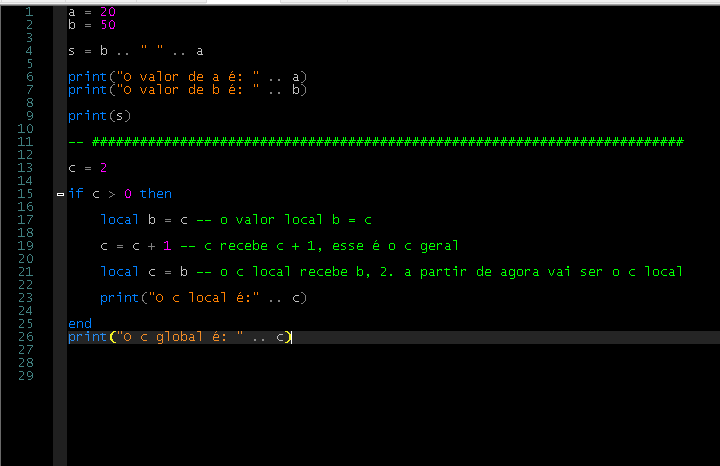Viewport: 720px width, 466px height.
Task: Collapse the if block fold marker
Action: coord(61,194)
